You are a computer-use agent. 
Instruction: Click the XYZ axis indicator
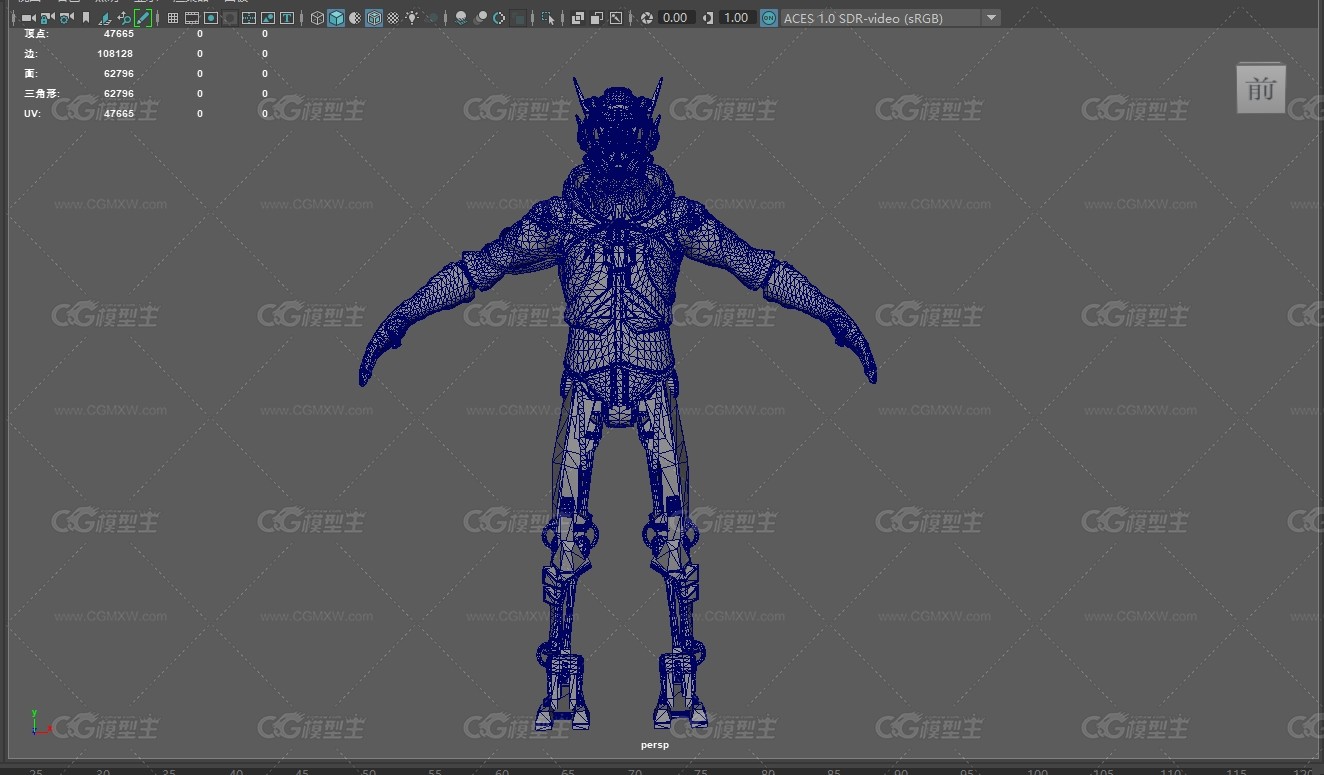39,723
